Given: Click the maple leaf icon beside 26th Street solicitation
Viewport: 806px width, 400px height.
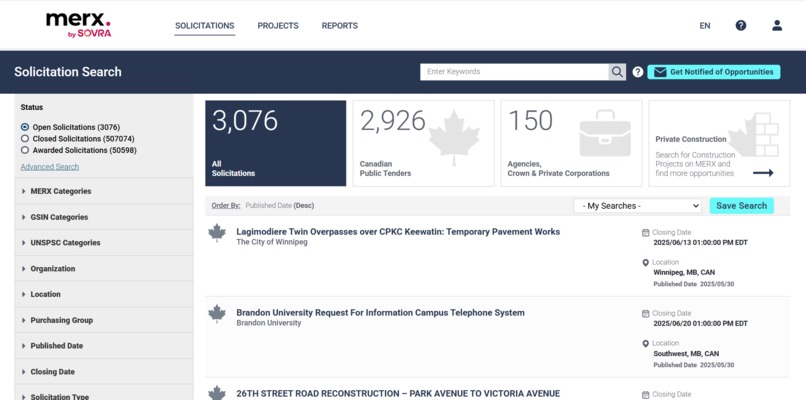Looking at the screenshot, I should click(217, 393).
